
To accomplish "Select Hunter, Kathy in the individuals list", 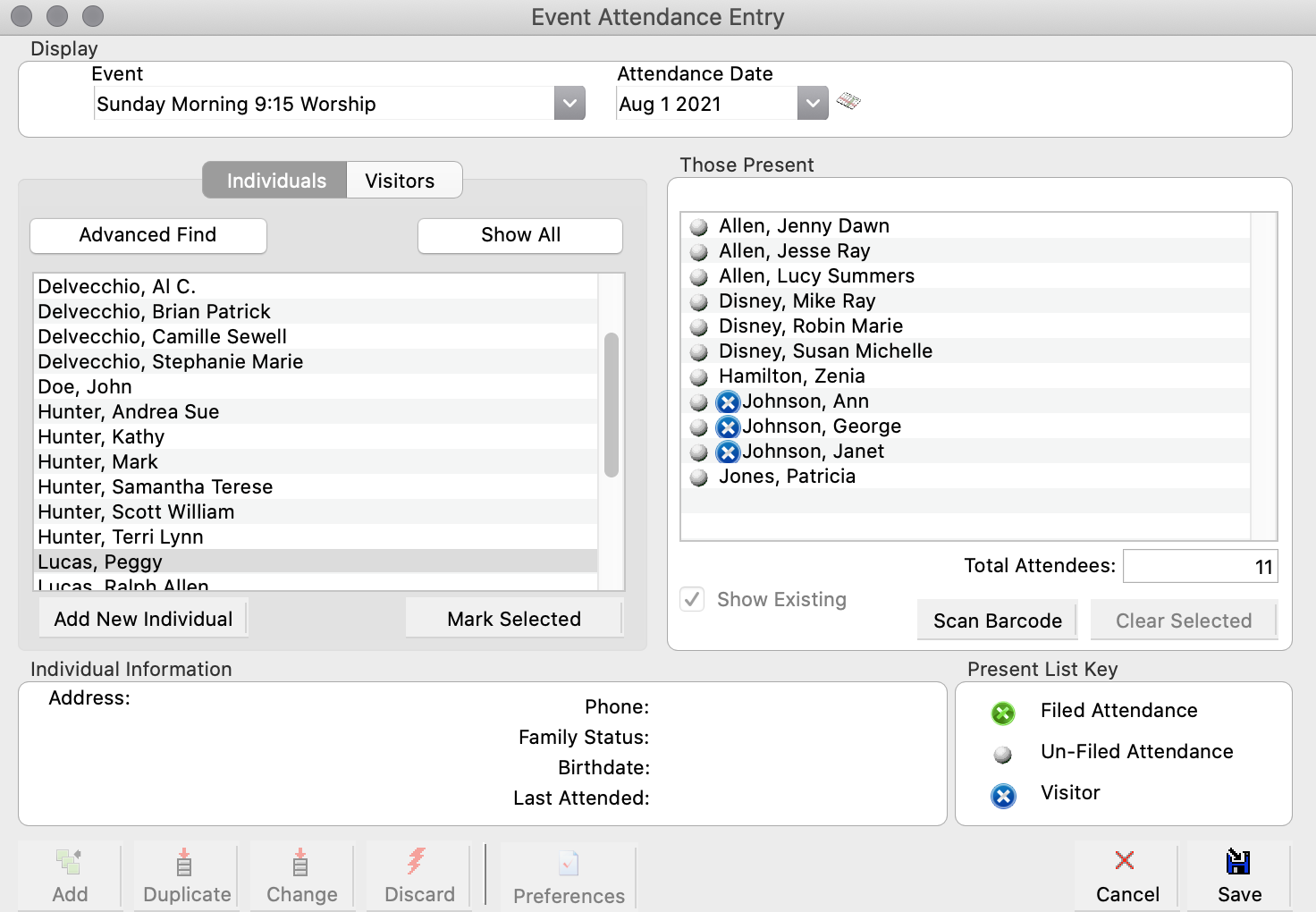I will (101, 437).
